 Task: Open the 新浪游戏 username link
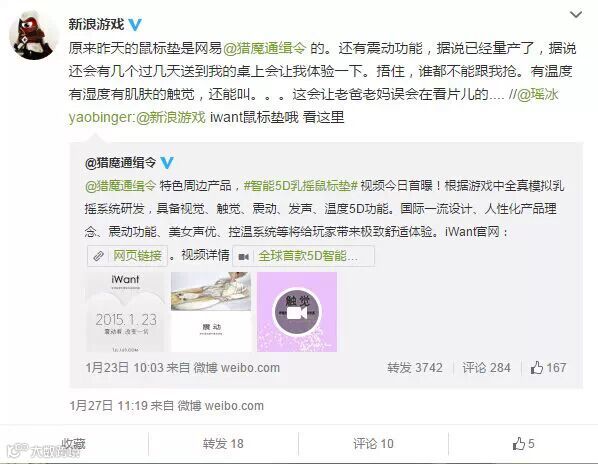[96, 24]
